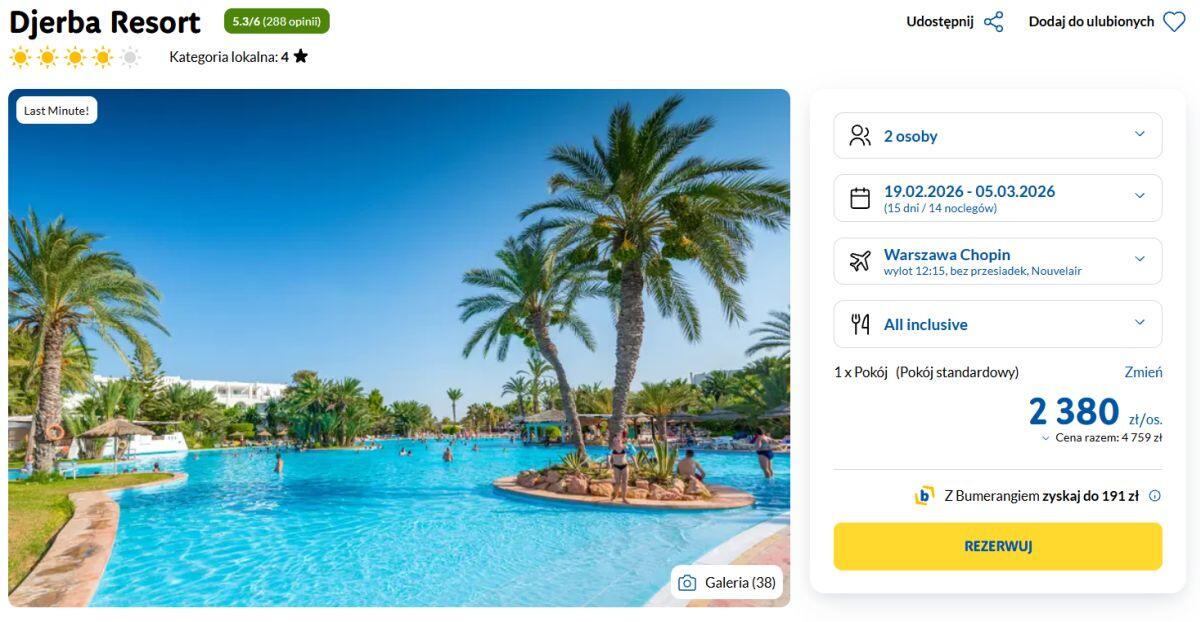
Task: Click the Zmień room link
Action: [1143, 372]
